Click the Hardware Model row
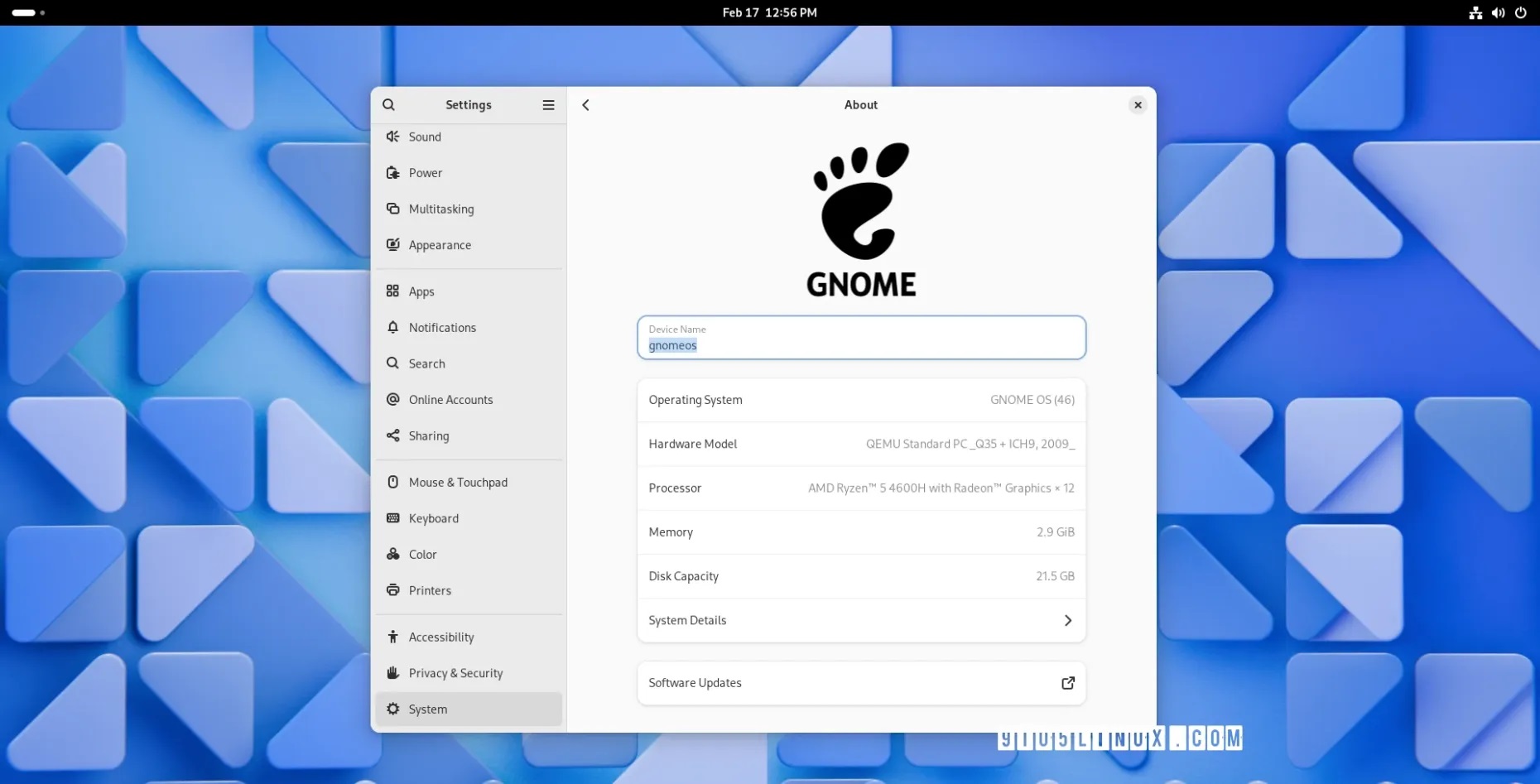This screenshot has height=784, width=1540. click(x=861, y=444)
